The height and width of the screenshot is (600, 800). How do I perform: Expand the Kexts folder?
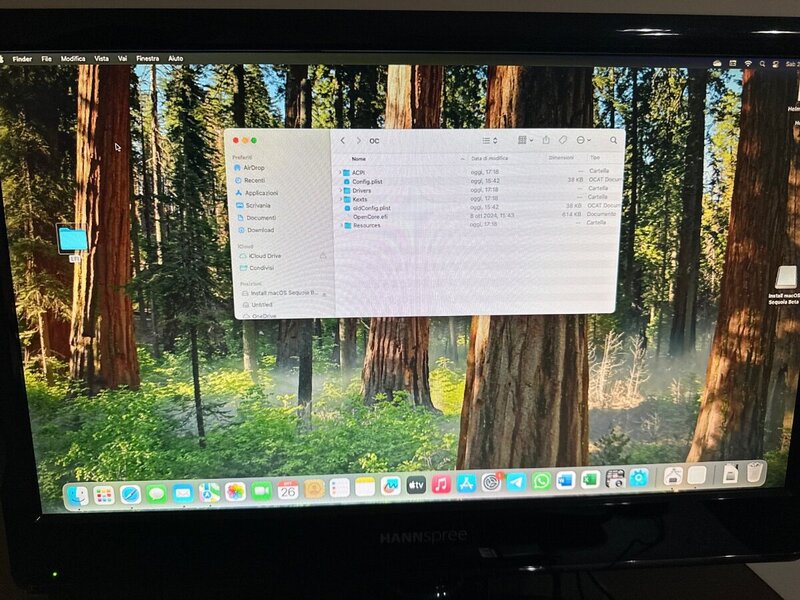click(x=340, y=199)
